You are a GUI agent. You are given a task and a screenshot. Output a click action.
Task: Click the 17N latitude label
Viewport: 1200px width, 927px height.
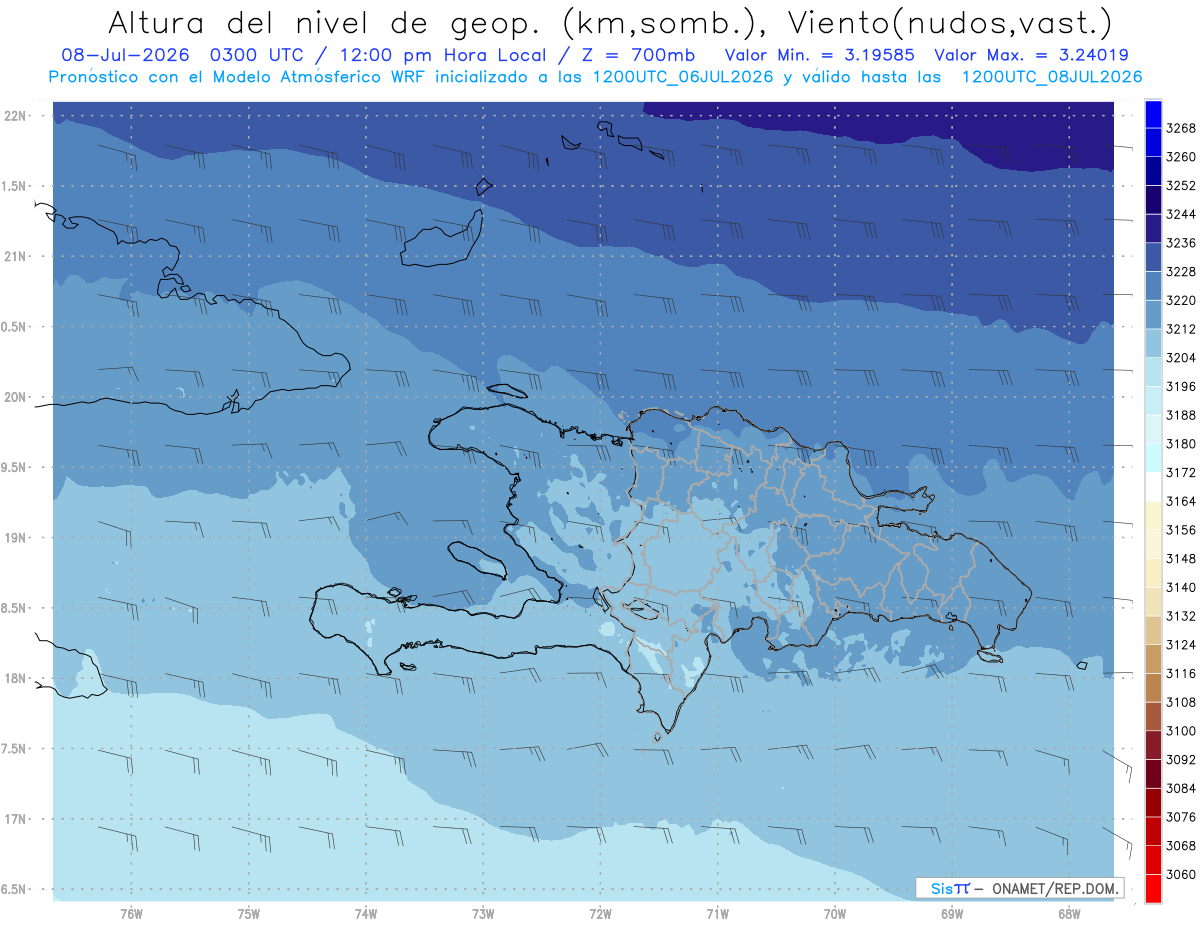15,819
